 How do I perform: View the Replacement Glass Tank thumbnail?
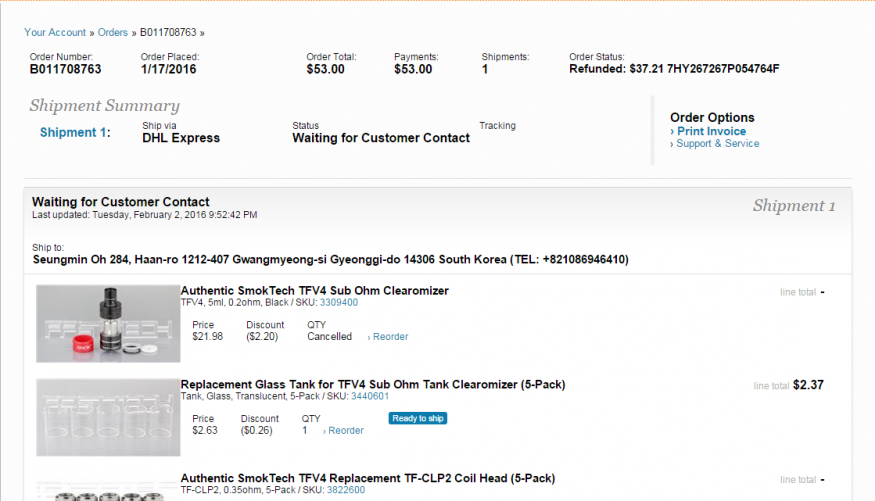click(108, 417)
